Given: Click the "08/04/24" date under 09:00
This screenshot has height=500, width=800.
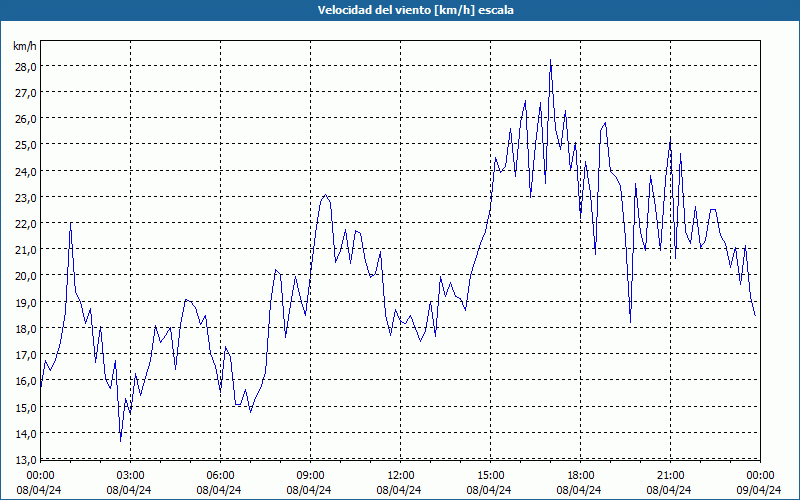Looking at the screenshot, I should pyautogui.click(x=309, y=490).
